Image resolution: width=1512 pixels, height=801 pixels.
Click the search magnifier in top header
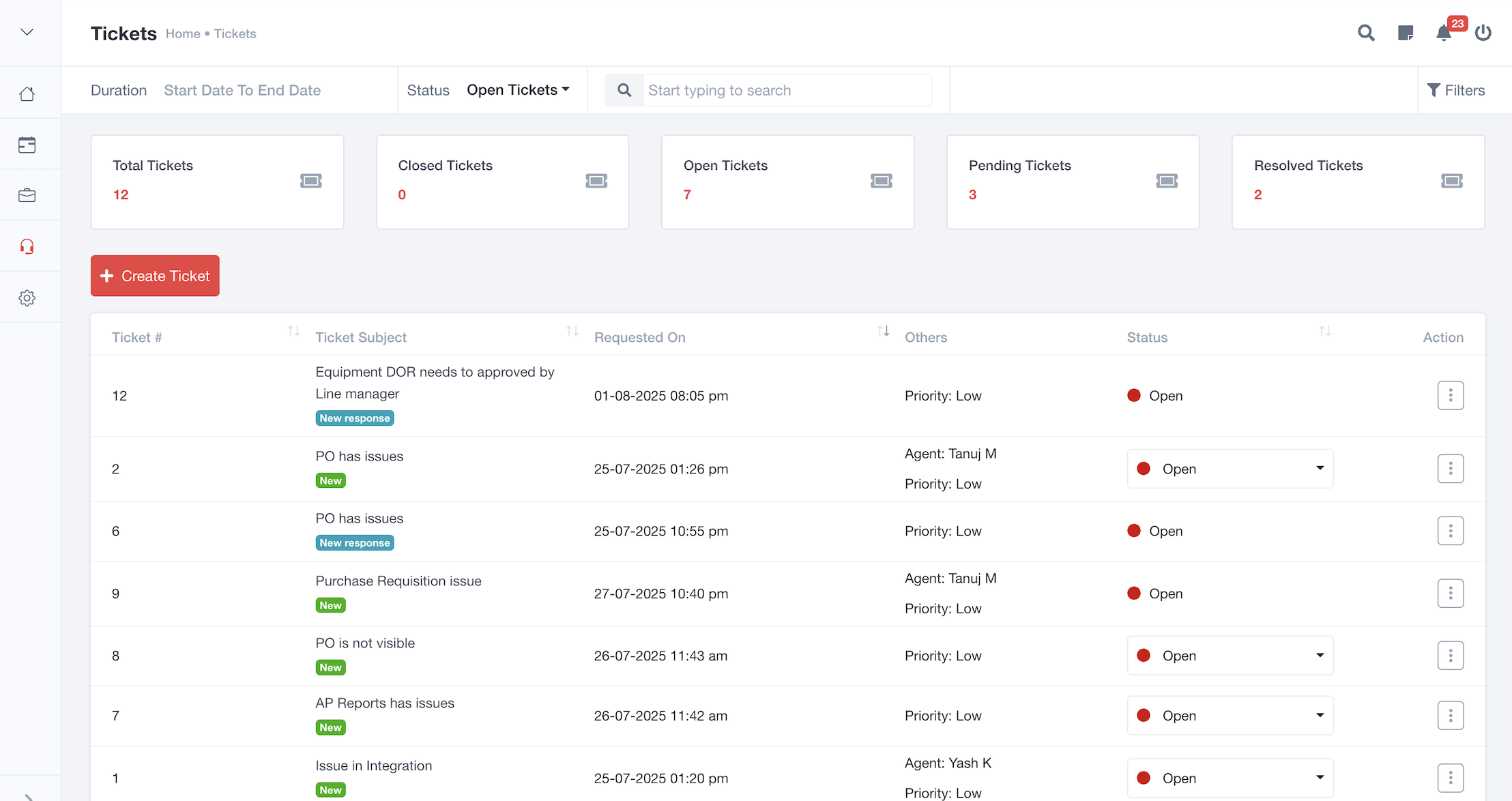coord(1365,33)
